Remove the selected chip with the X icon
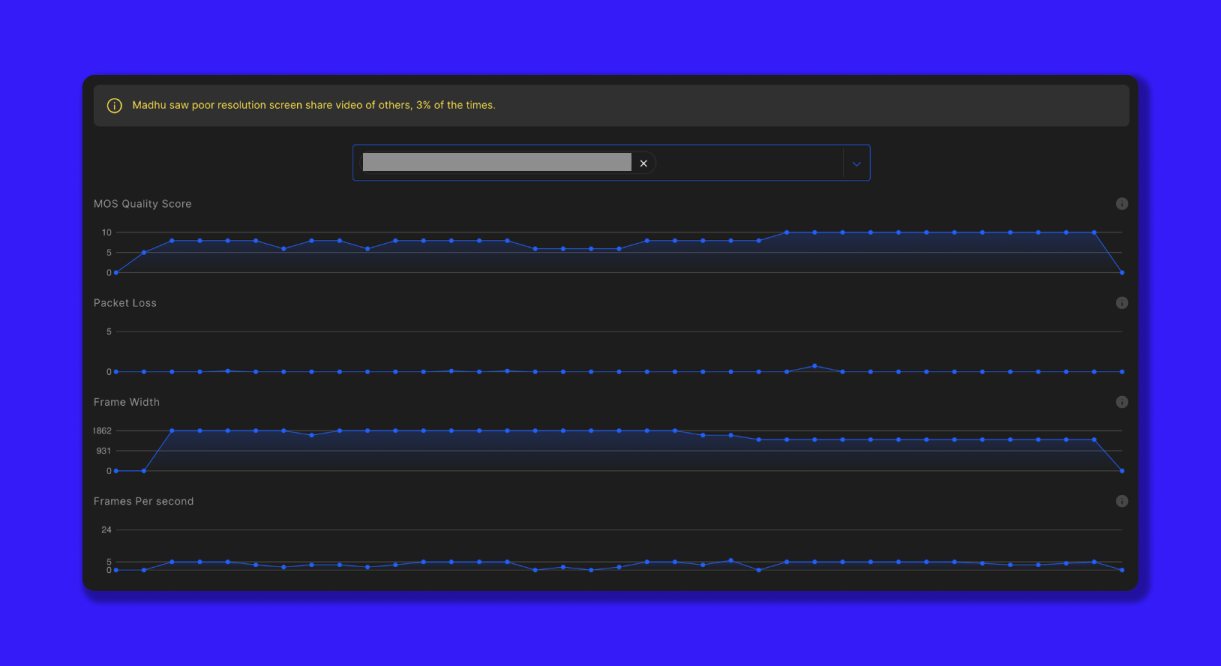This screenshot has height=666, width=1221. (643, 163)
